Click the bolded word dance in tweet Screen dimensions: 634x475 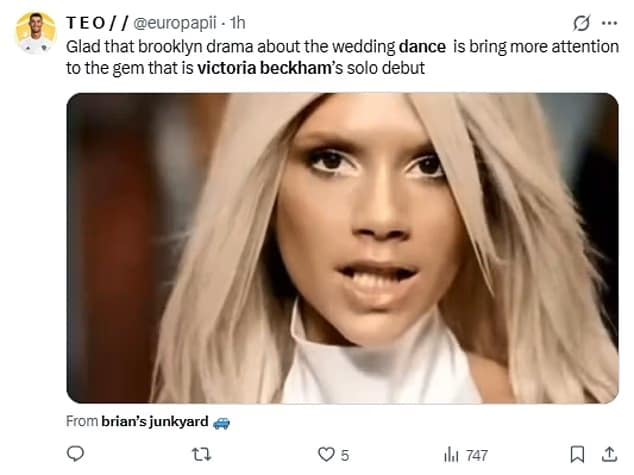[421, 46]
